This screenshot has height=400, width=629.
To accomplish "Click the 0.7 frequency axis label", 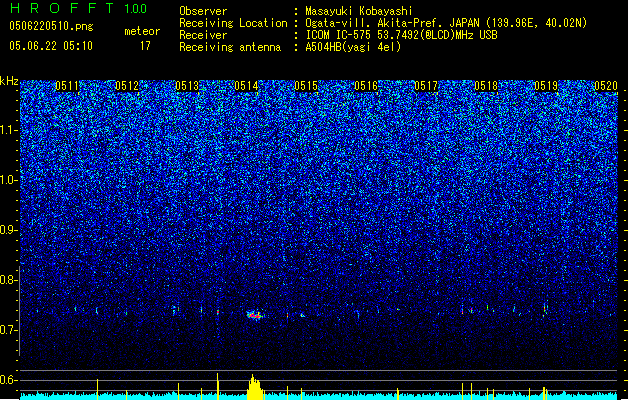I will point(8,330).
